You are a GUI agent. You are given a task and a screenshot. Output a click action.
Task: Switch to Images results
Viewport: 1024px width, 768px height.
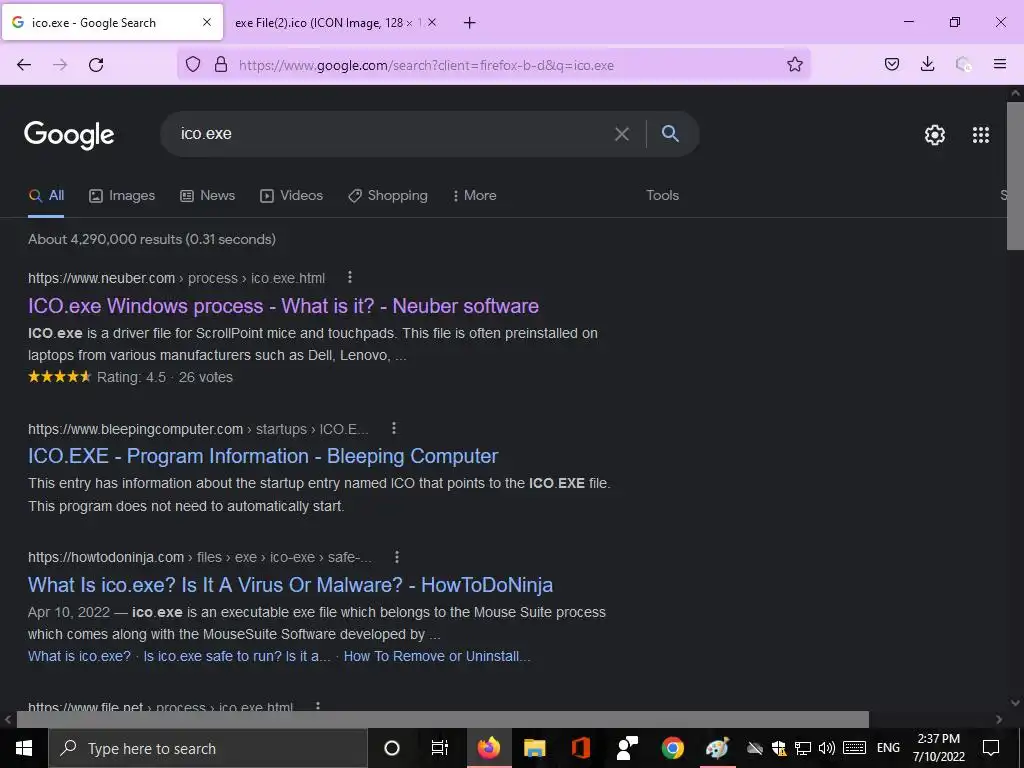coord(122,195)
